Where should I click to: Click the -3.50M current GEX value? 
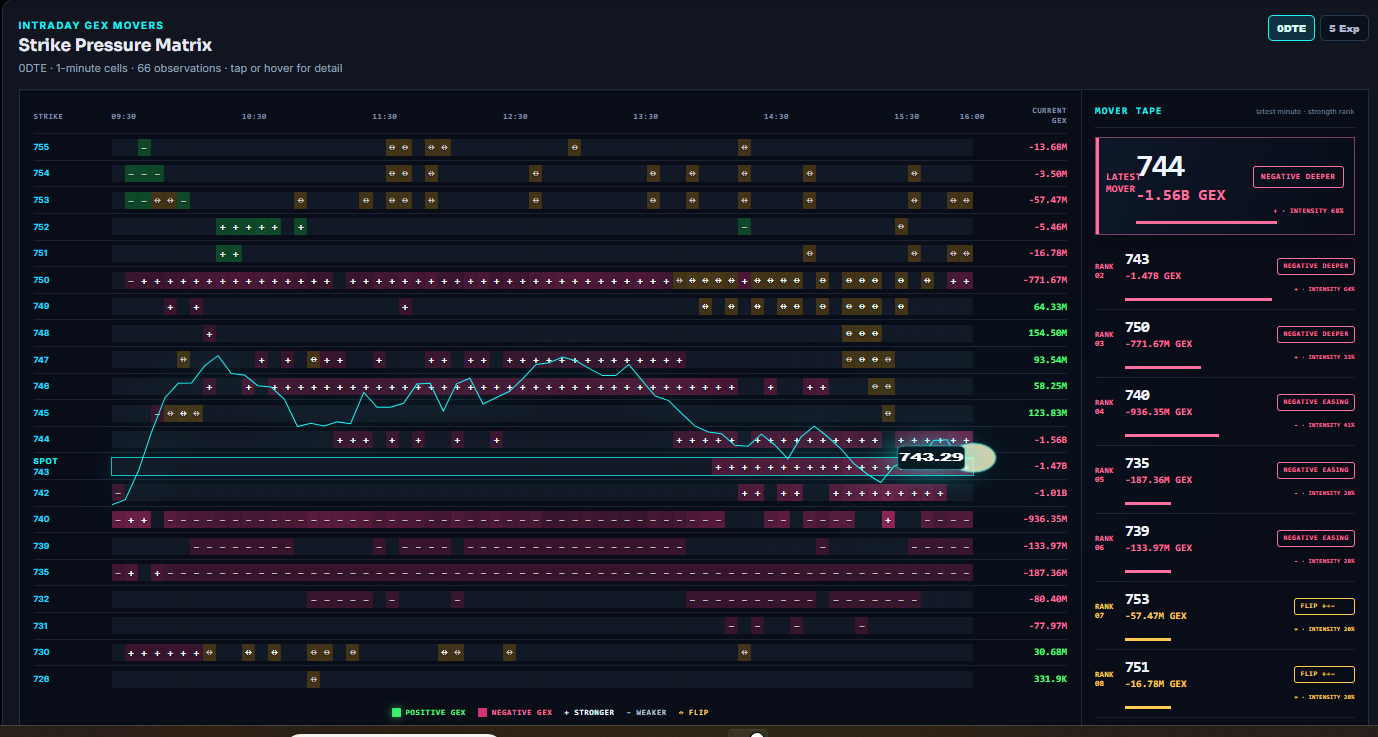click(x=1051, y=173)
